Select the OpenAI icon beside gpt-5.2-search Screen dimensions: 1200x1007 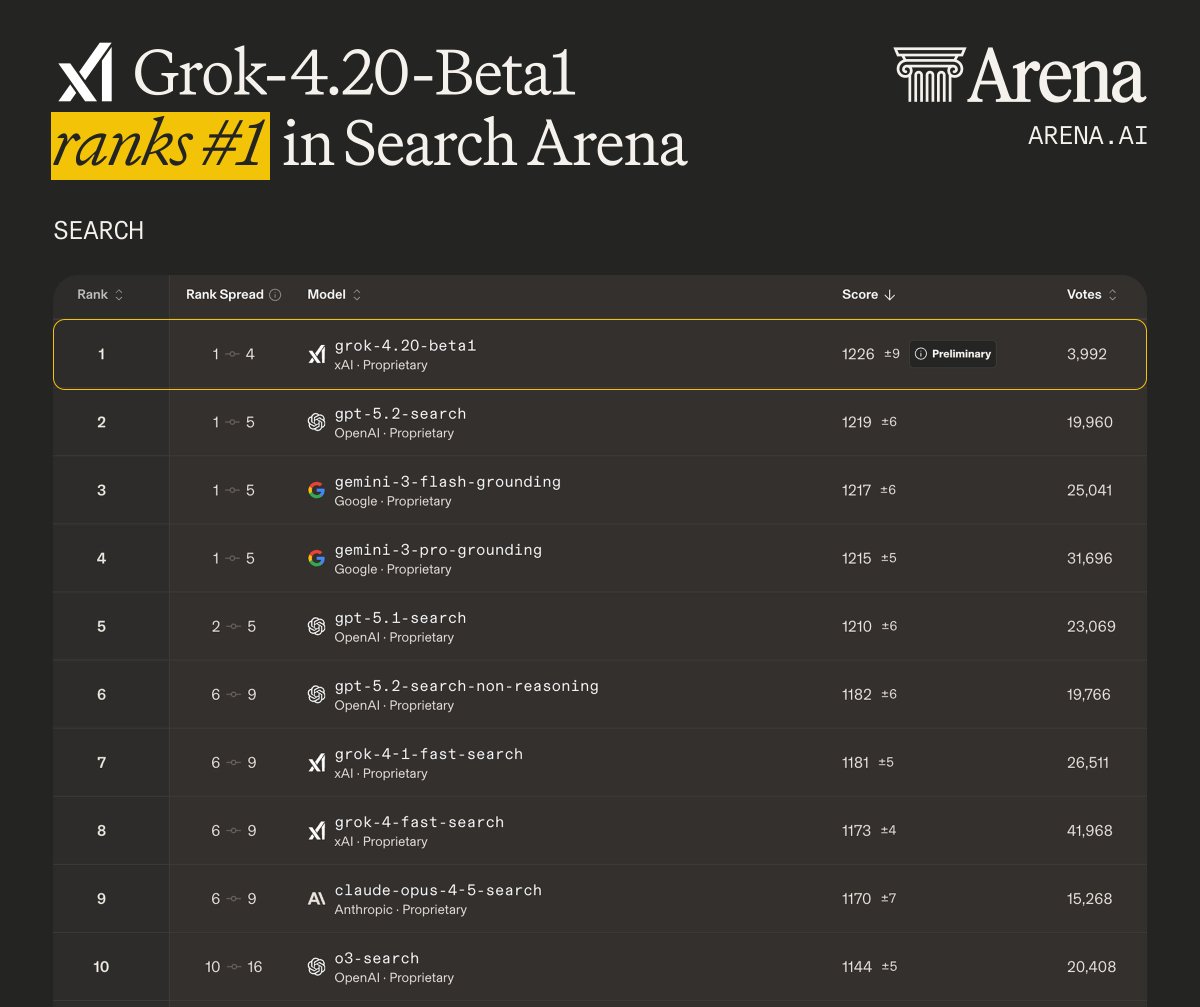coord(317,422)
